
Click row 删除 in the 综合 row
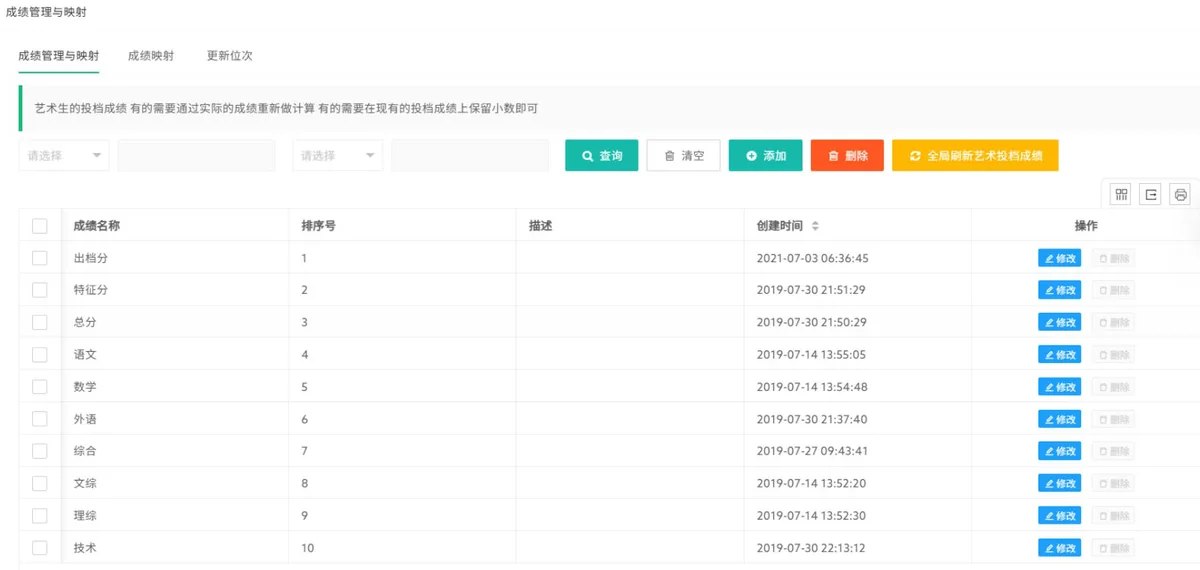click(1114, 451)
